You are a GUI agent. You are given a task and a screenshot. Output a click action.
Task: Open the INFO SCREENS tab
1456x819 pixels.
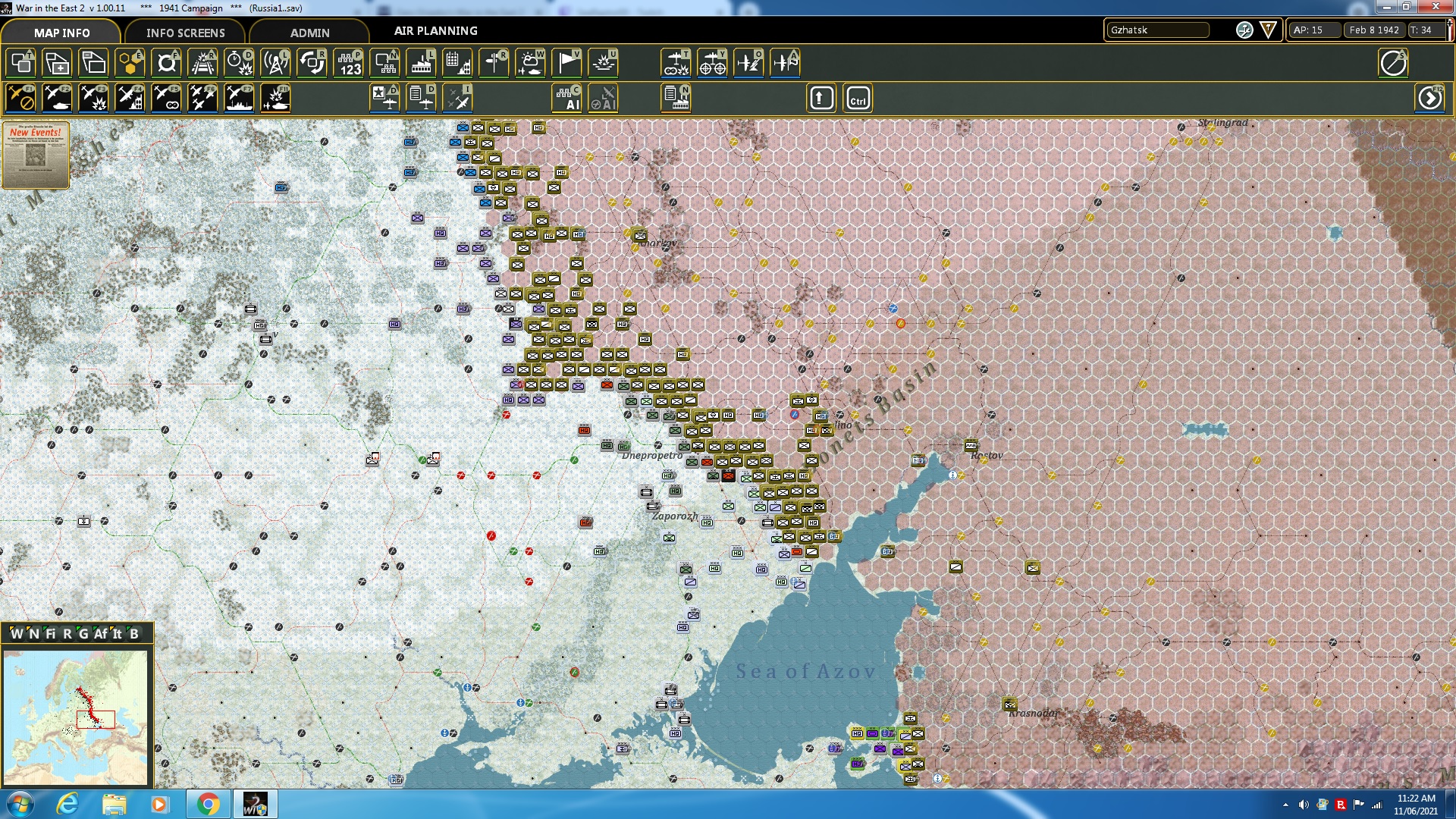click(x=185, y=33)
